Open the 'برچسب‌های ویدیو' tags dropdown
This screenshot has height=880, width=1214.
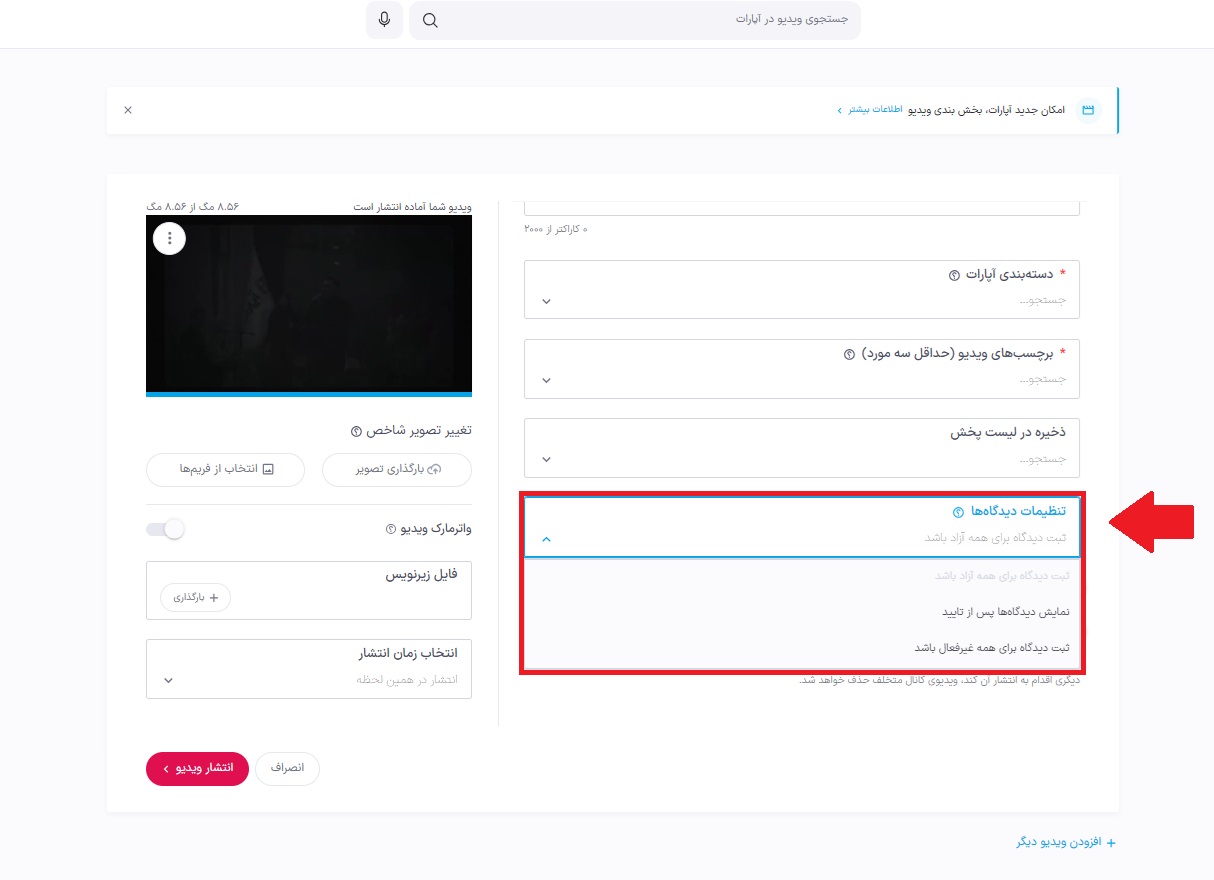tap(802, 368)
